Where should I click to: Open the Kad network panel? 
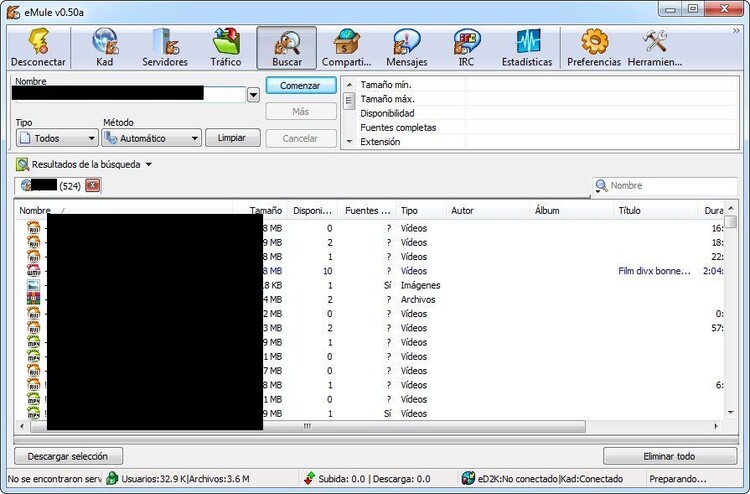(x=105, y=48)
